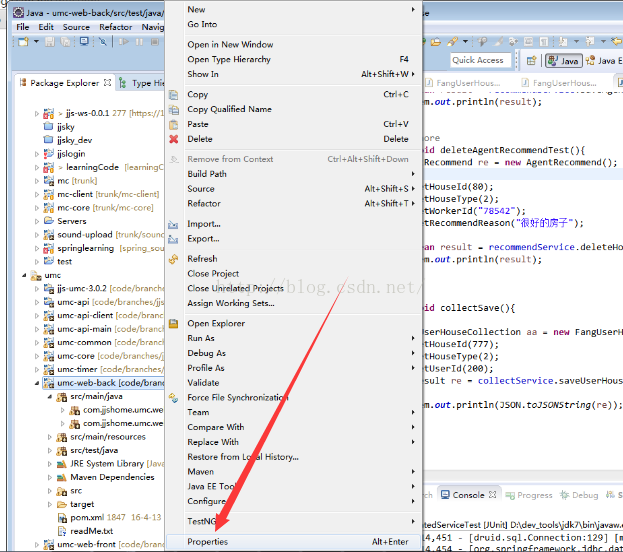The height and width of the screenshot is (552, 623).
Task: Open the Edit menu
Action: [46, 27]
